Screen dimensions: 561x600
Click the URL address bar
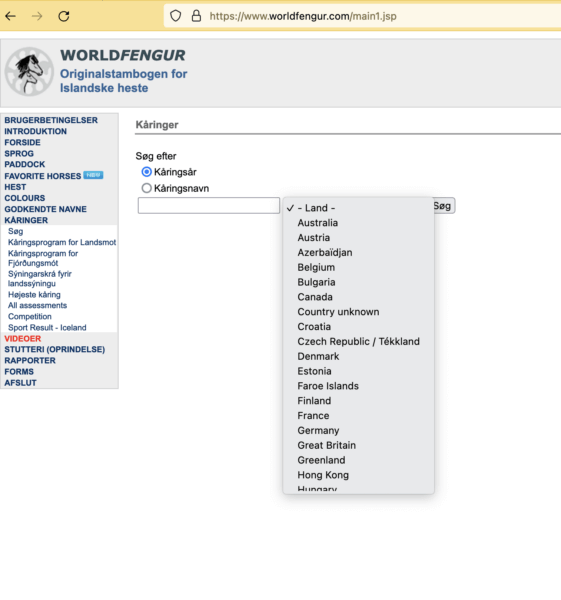362,16
